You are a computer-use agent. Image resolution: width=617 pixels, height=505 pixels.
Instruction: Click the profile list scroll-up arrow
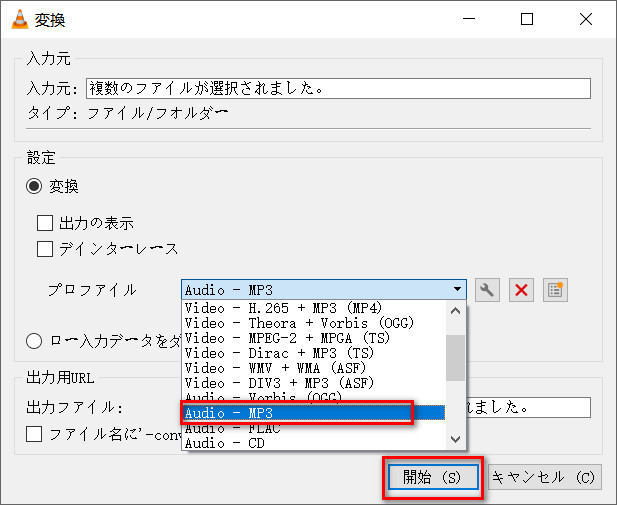click(455, 311)
